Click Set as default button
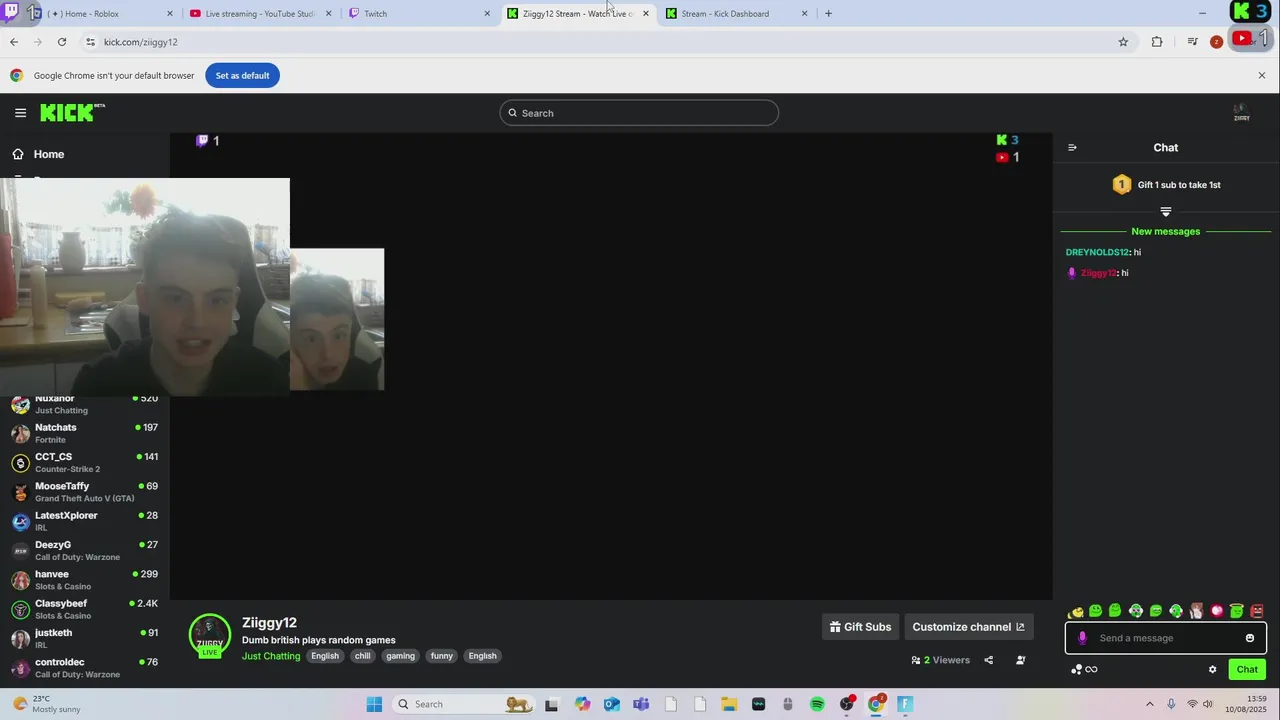The width and height of the screenshot is (1280, 720). click(x=242, y=76)
